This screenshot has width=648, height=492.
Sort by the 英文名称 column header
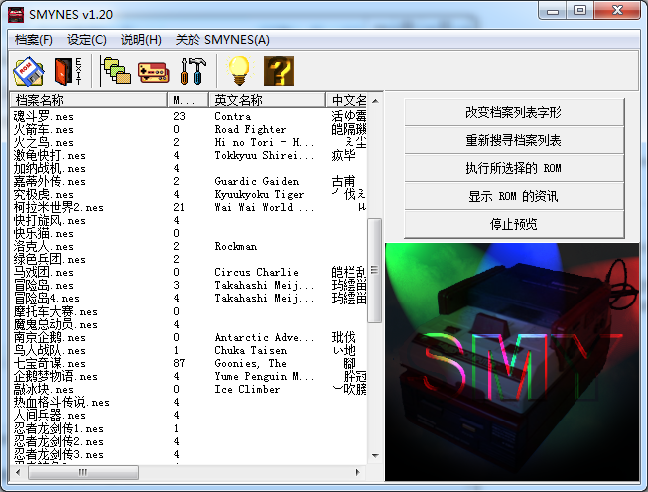pos(267,100)
